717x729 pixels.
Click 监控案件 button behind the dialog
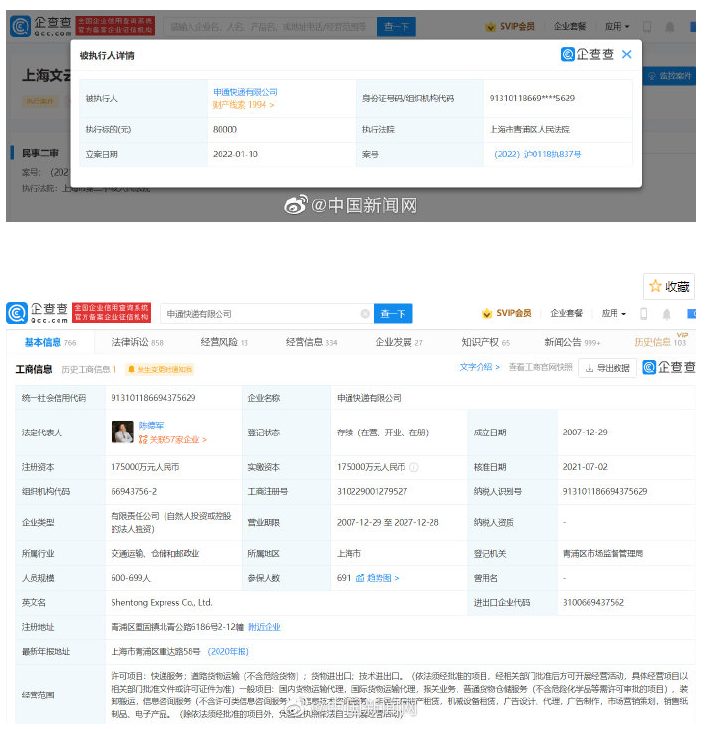point(670,76)
